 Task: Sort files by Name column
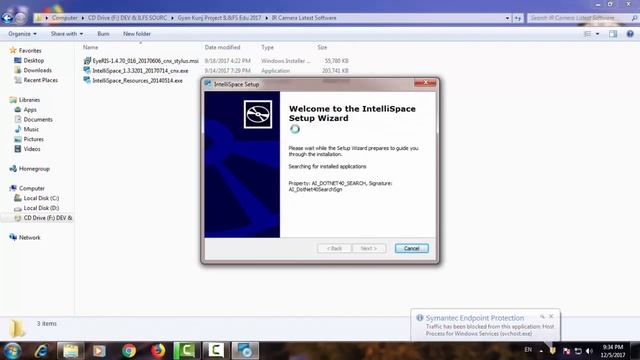click(91, 47)
